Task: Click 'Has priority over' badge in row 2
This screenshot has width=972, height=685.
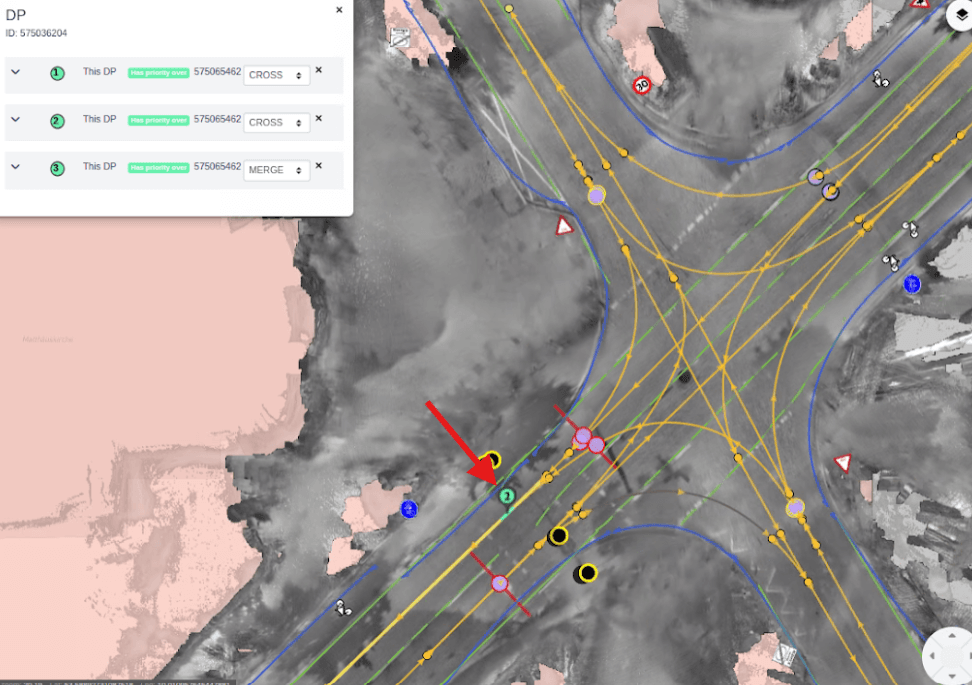Action: pyautogui.click(x=158, y=120)
